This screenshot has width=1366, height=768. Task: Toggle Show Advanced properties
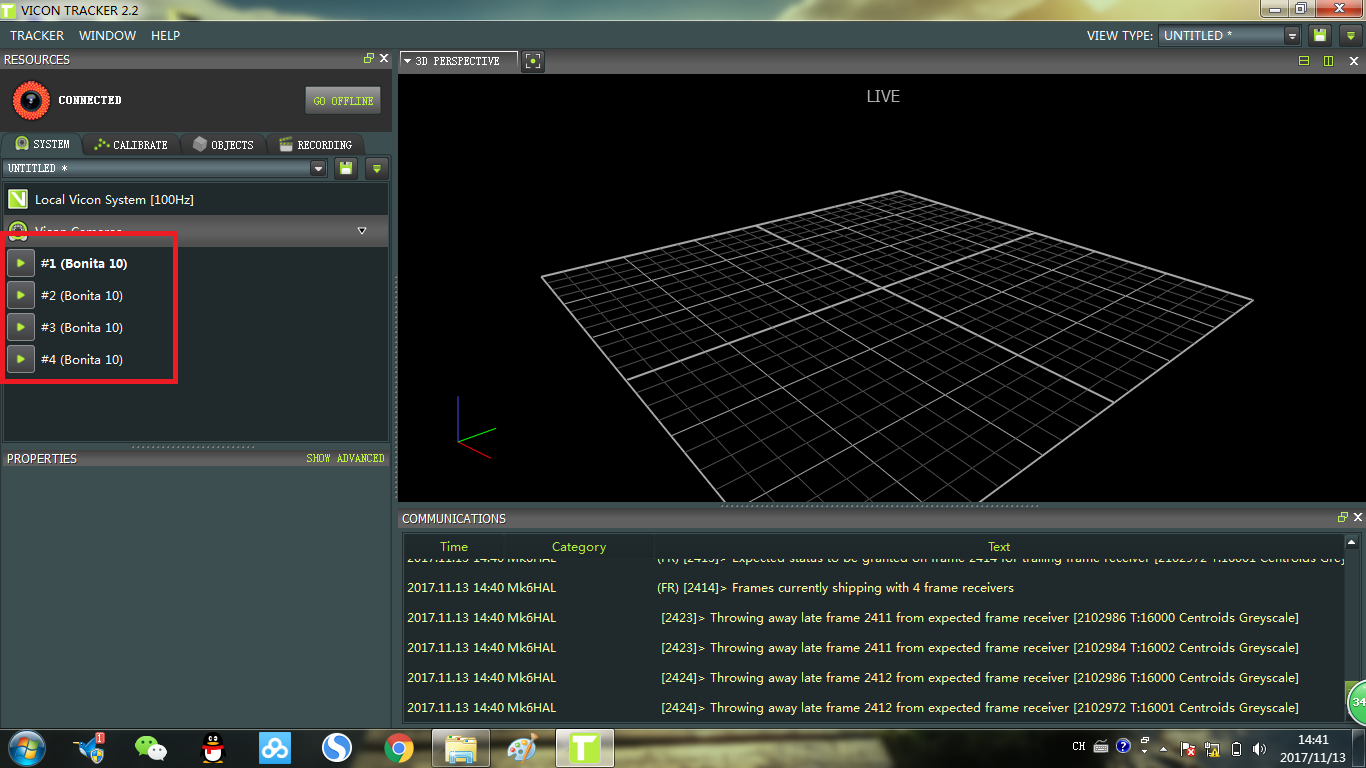tap(345, 458)
